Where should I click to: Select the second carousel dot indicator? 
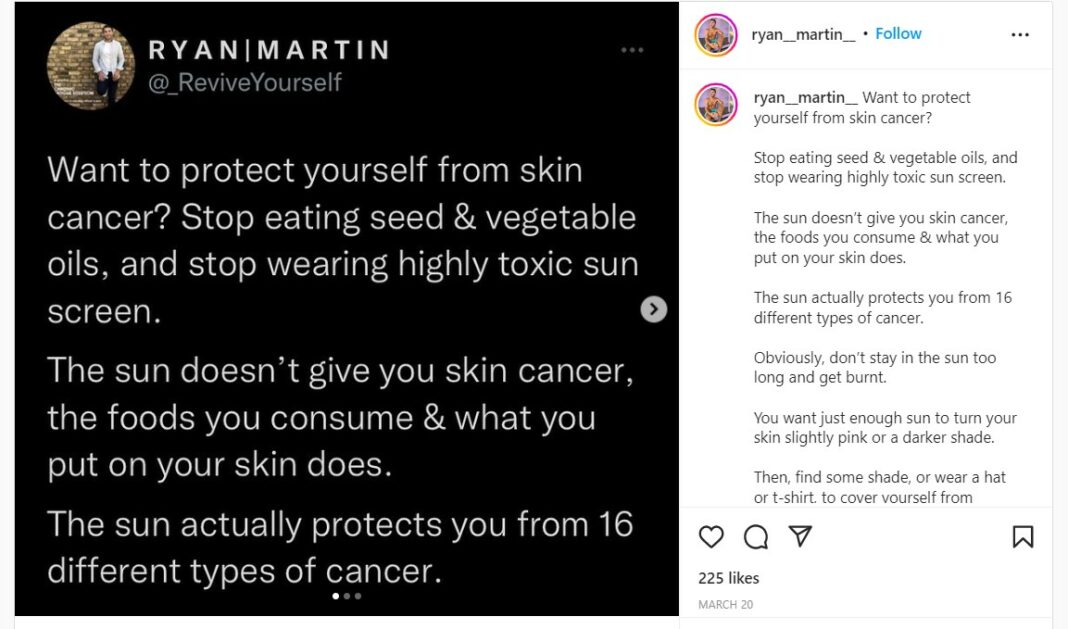click(x=346, y=595)
